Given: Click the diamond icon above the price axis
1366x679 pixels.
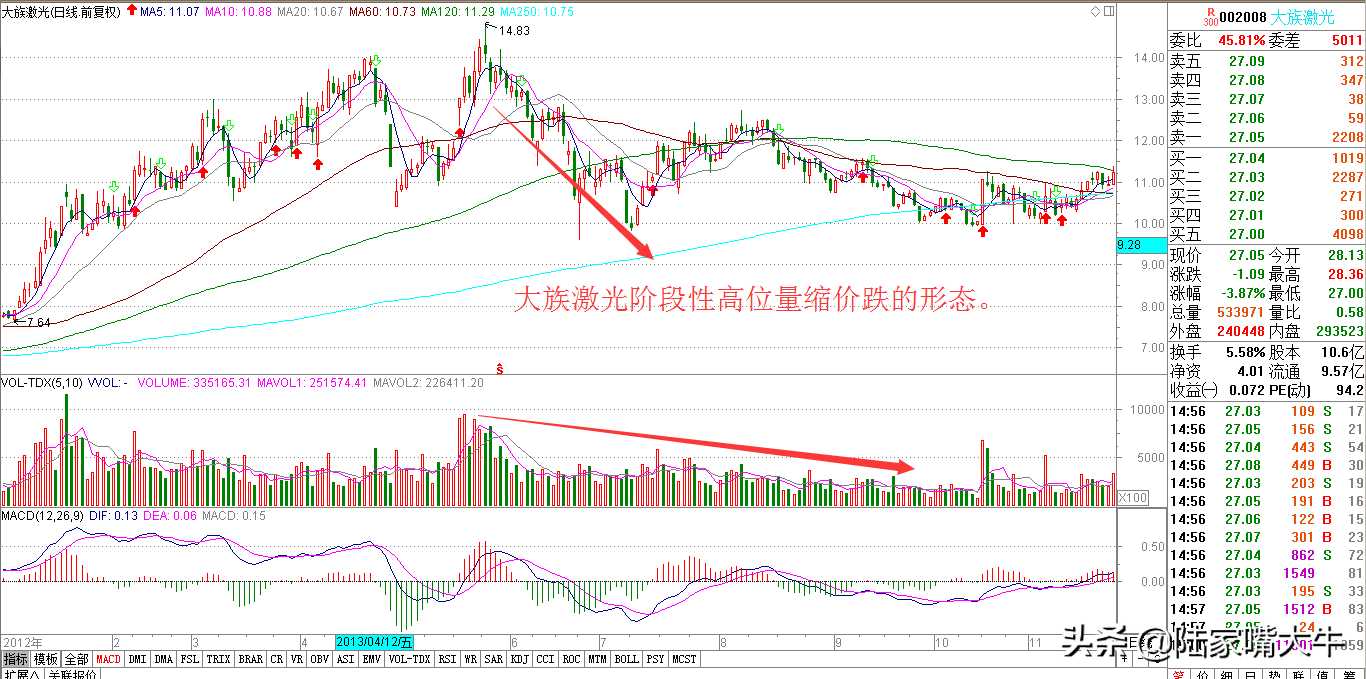Looking at the screenshot, I should (x=1096, y=11).
